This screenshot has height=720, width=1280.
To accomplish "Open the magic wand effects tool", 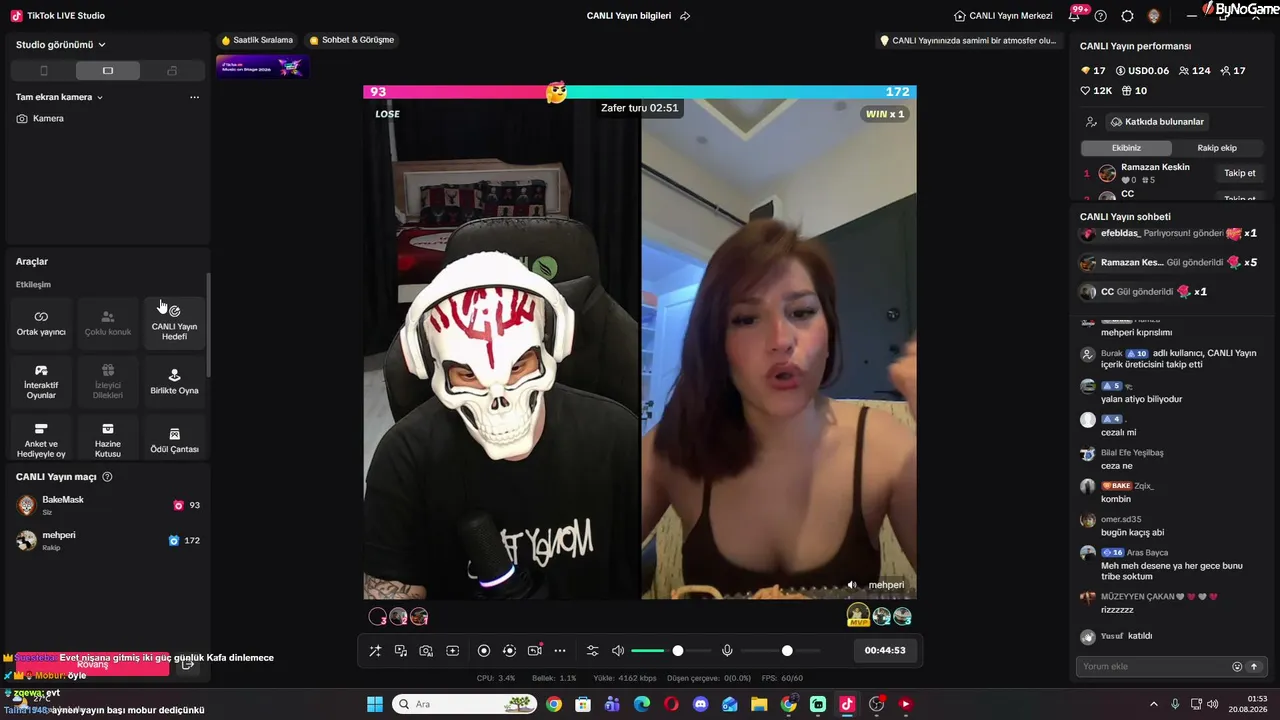I will pyautogui.click(x=375, y=651).
